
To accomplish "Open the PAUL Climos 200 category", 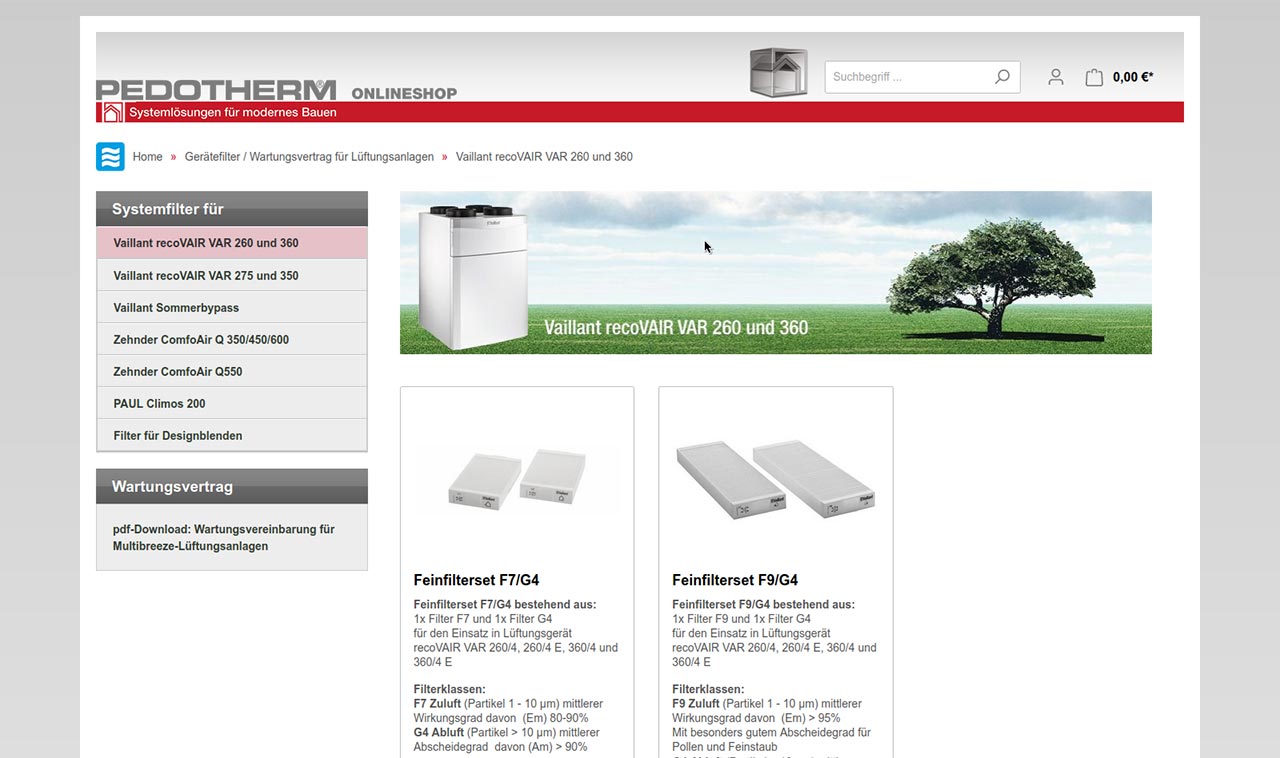I will pyautogui.click(x=232, y=403).
